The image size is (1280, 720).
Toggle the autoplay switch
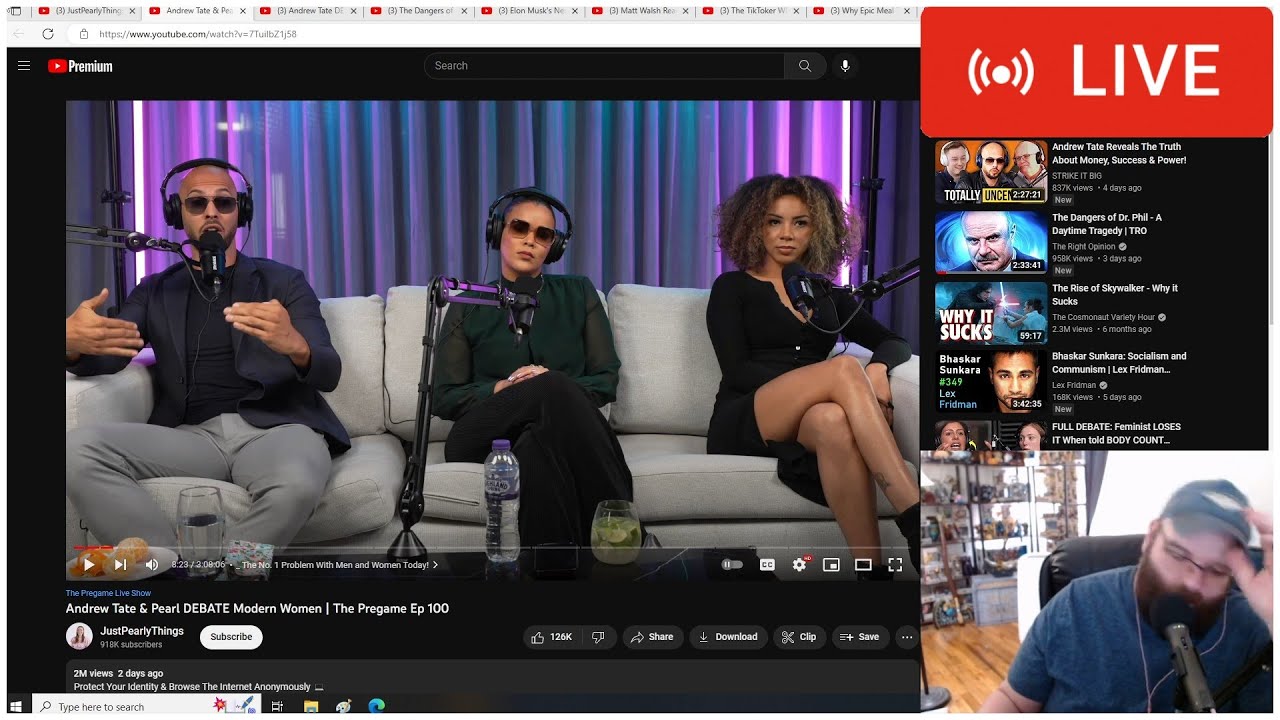pyautogui.click(x=732, y=565)
